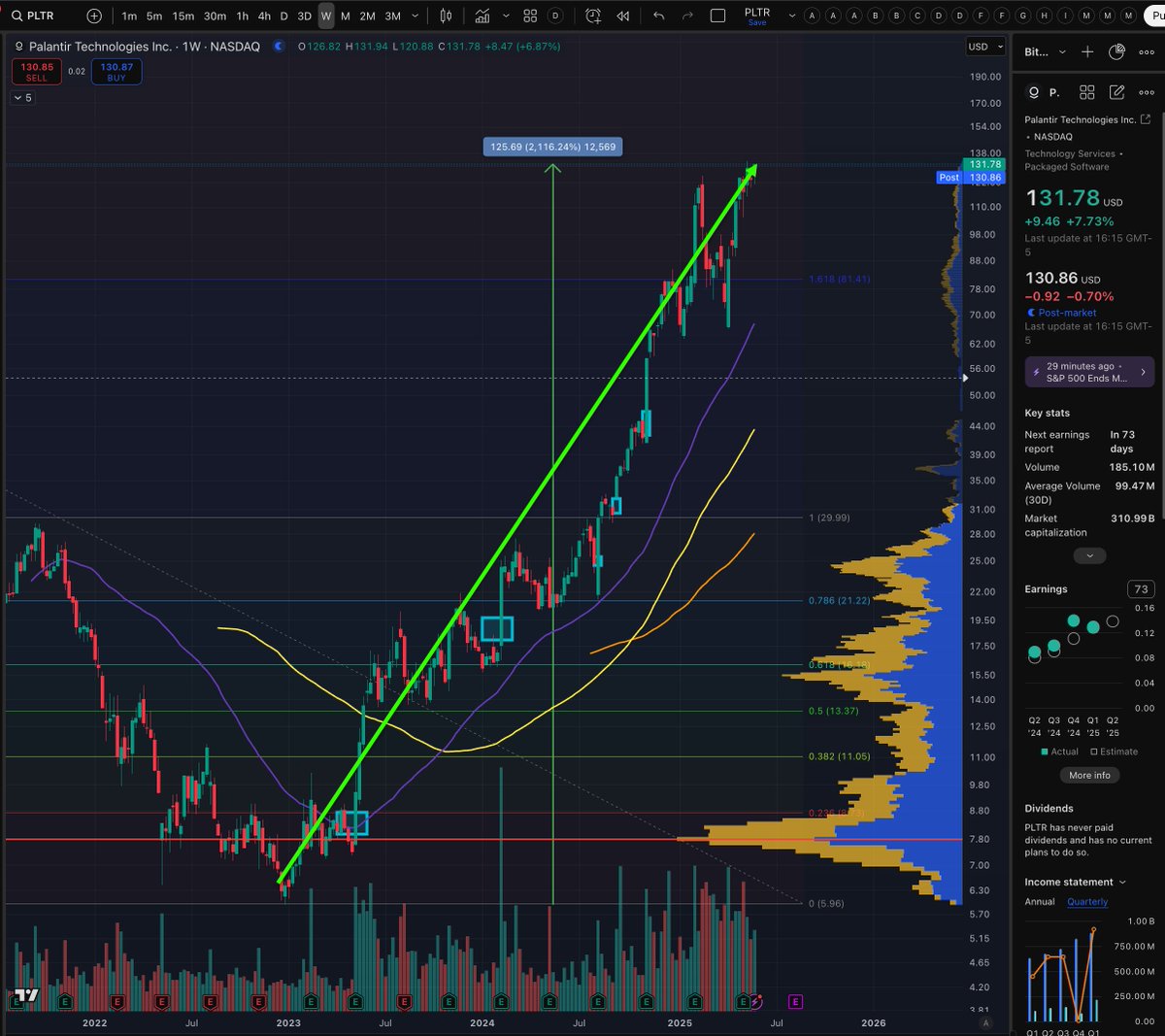Switch to the 4h timeframe
Viewport: 1165px width, 1036px height.
pyautogui.click(x=264, y=16)
